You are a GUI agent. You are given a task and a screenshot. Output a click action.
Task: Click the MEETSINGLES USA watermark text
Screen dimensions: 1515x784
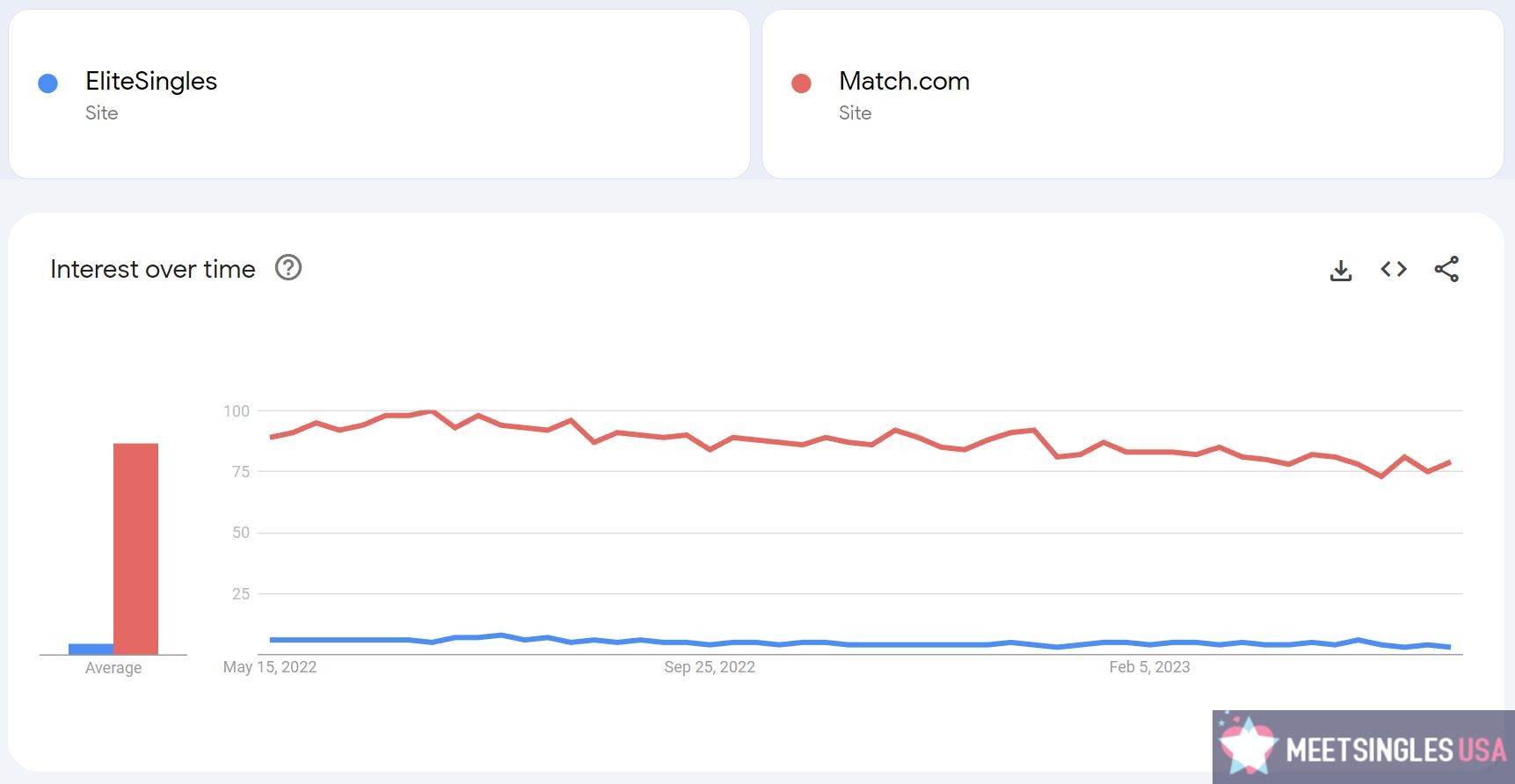(x=1396, y=750)
